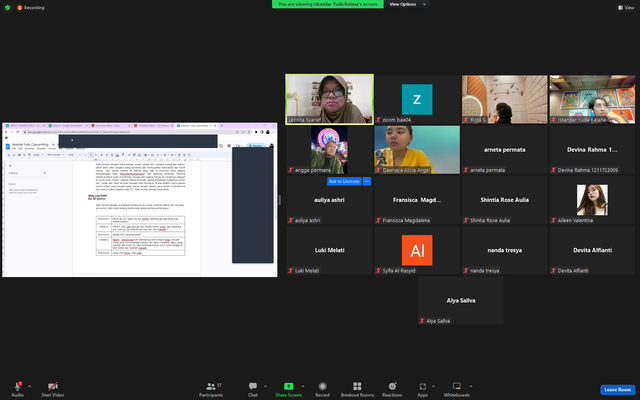Select Leonita Syarief's video tile
The width and height of the screenshot is (640, 400).
(x=329, y=99)
